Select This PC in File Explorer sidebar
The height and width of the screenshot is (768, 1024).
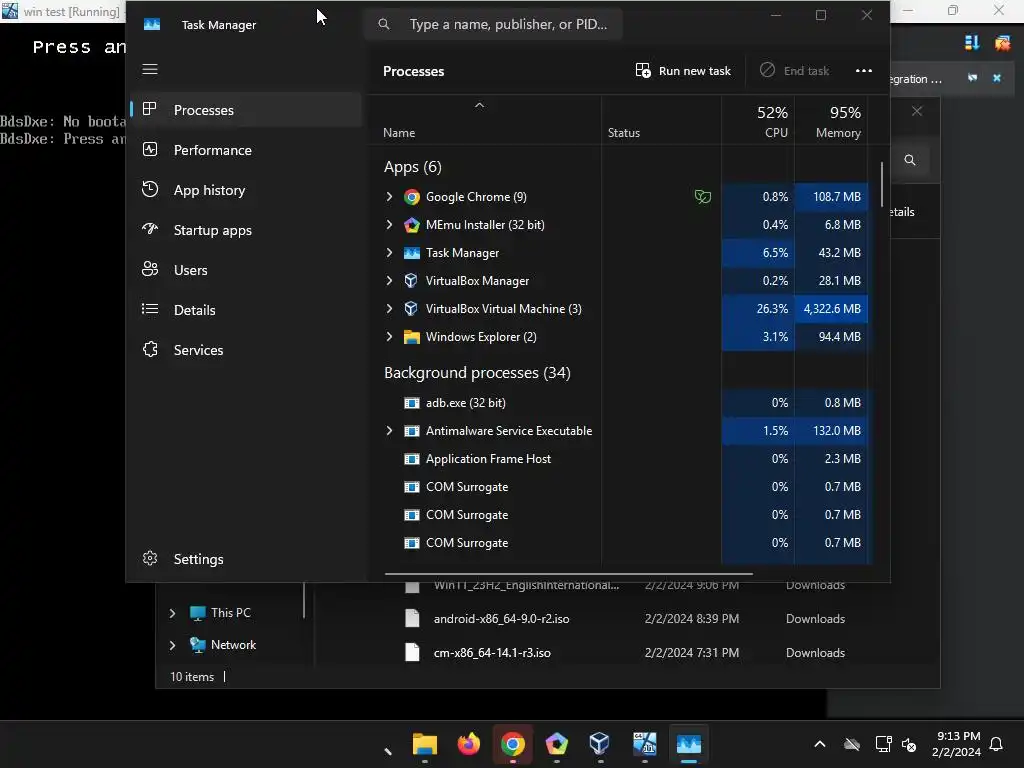(231, 613)
